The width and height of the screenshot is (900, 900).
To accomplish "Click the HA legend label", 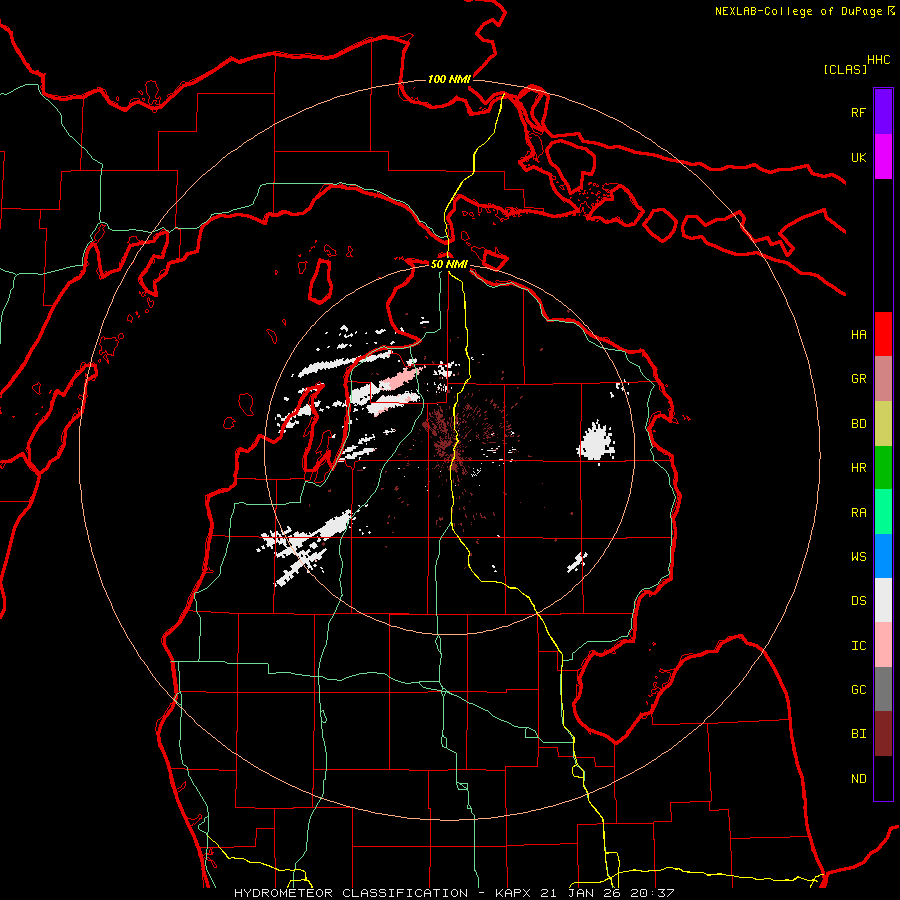I will tap(858, 335).
